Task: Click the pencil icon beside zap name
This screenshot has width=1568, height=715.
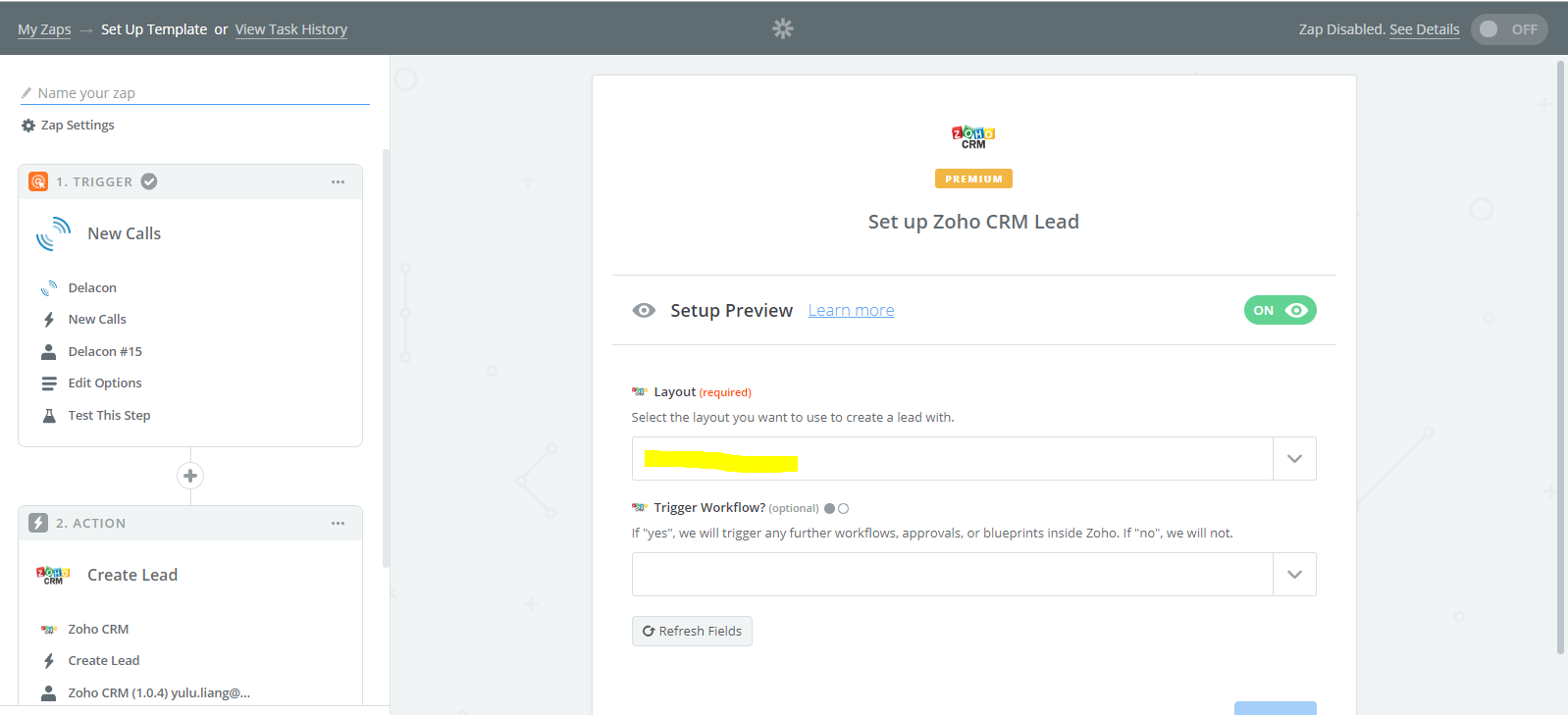Action: click(x=26, y=93)
